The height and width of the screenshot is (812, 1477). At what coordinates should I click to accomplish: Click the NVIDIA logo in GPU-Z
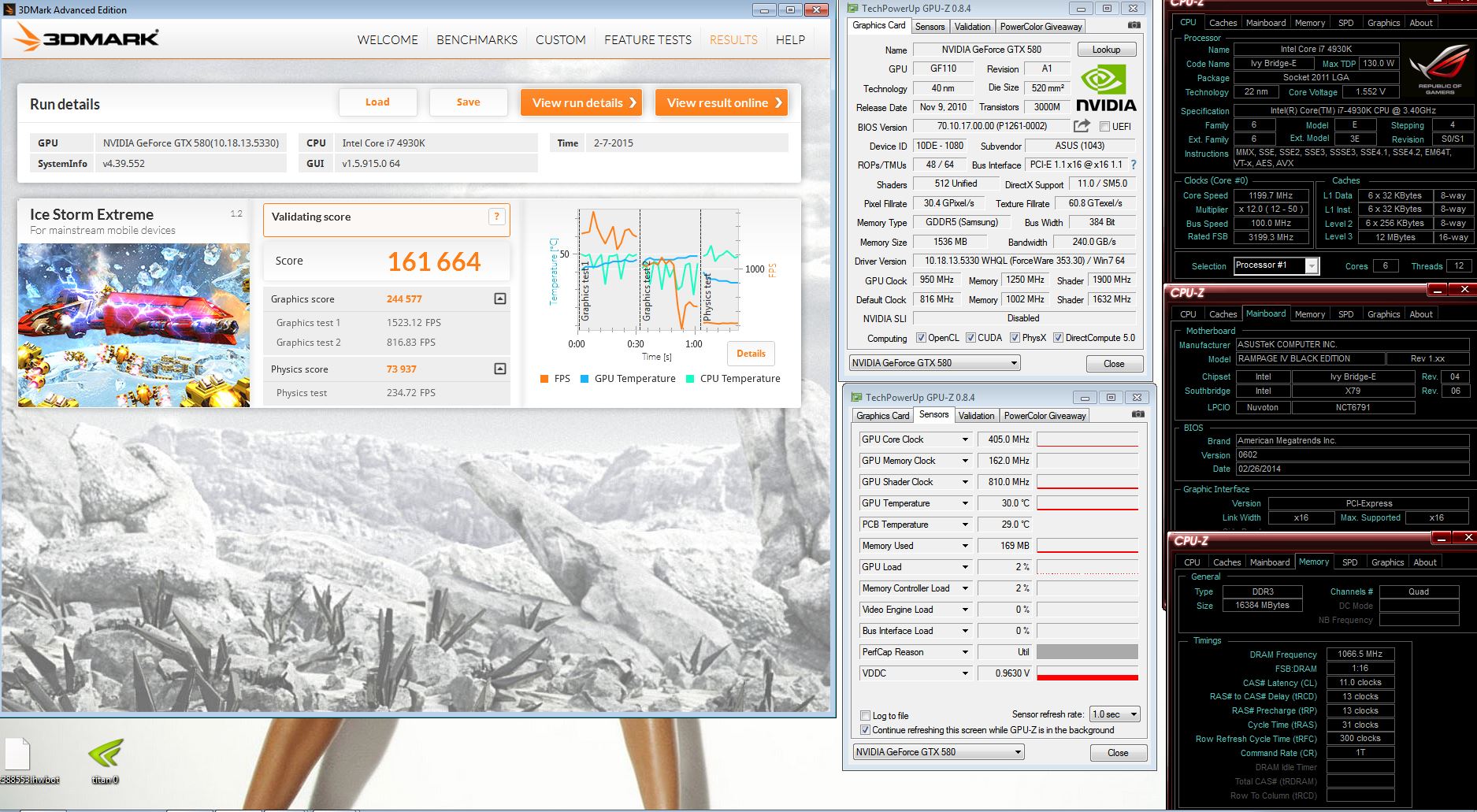pos(1105,88)
